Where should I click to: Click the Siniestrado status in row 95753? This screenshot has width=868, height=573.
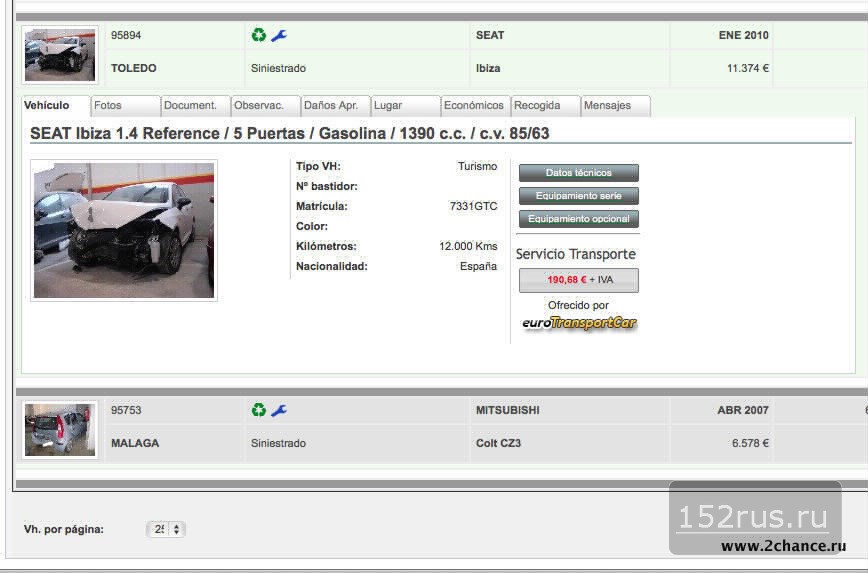[278, 443]
